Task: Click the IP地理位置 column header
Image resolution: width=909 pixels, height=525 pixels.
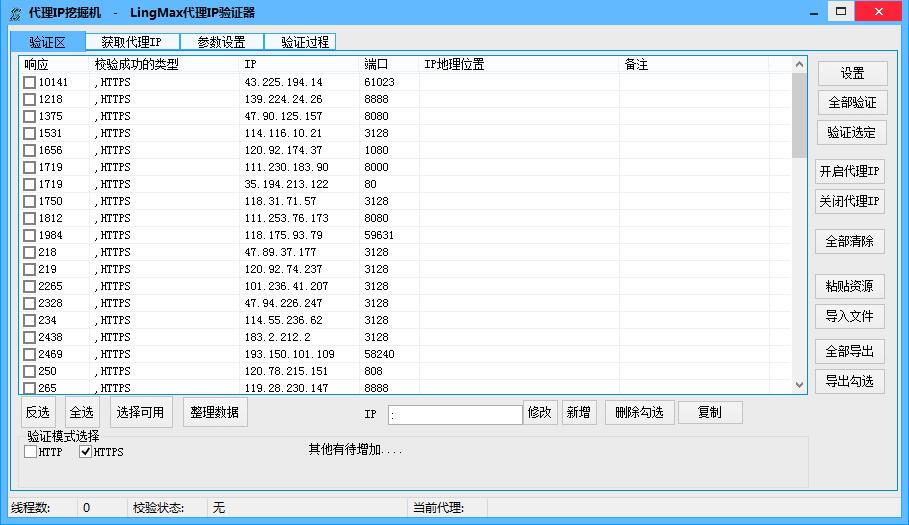Action: point(519,64)
